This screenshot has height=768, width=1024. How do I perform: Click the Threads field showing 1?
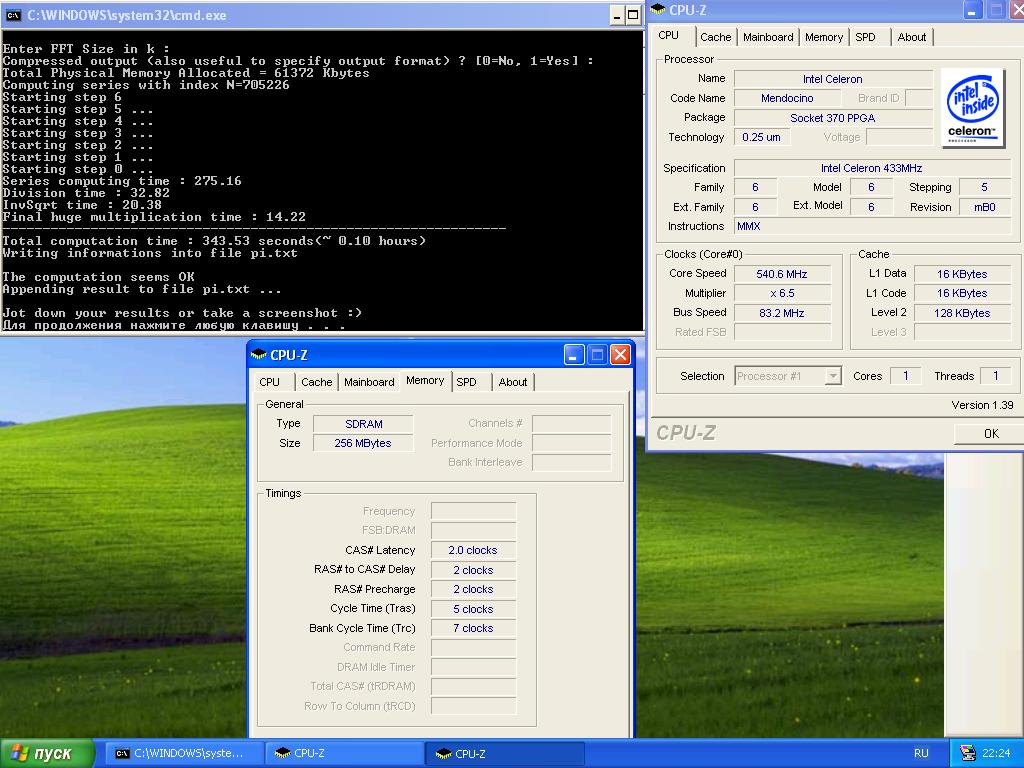[995, 376]
